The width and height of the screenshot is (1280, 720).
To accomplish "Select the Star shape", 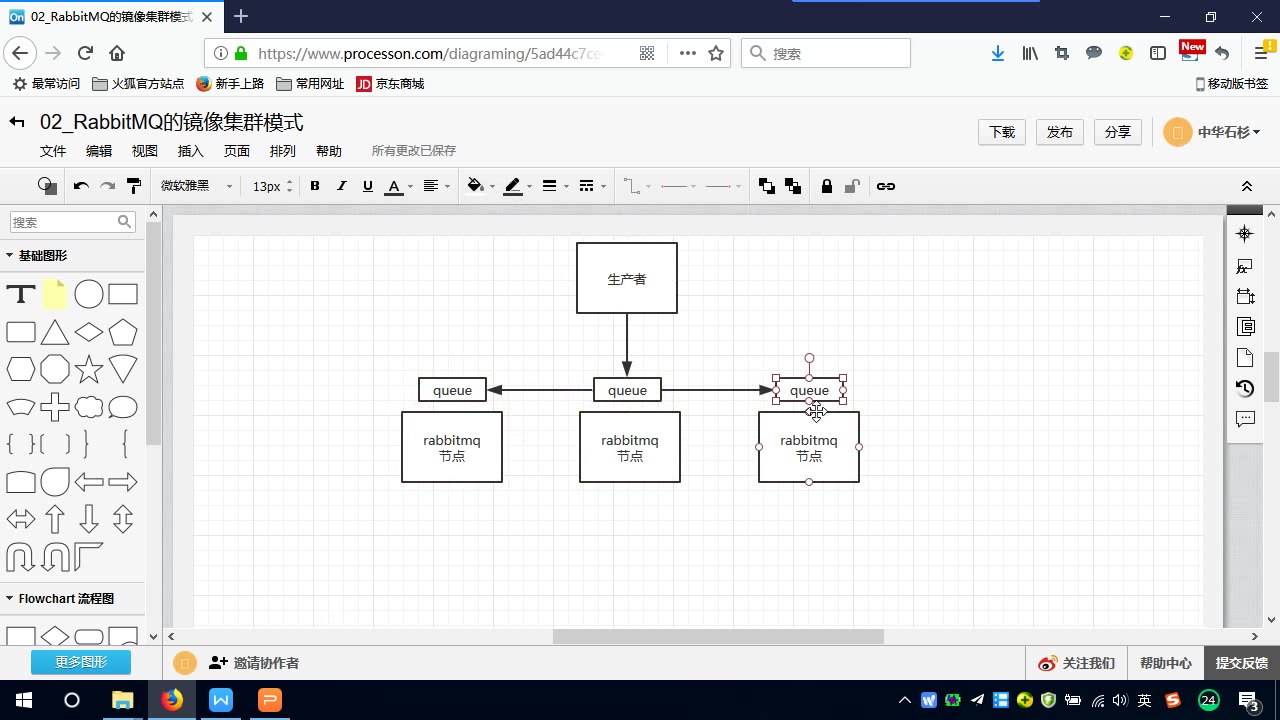I will click(x=89, y=369).
